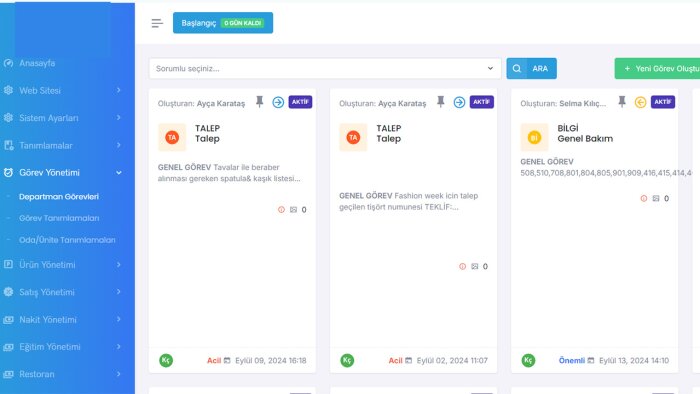Pin the Fashion week task card
This screenshot has height=394, width=700.
[x=441, y=102]
